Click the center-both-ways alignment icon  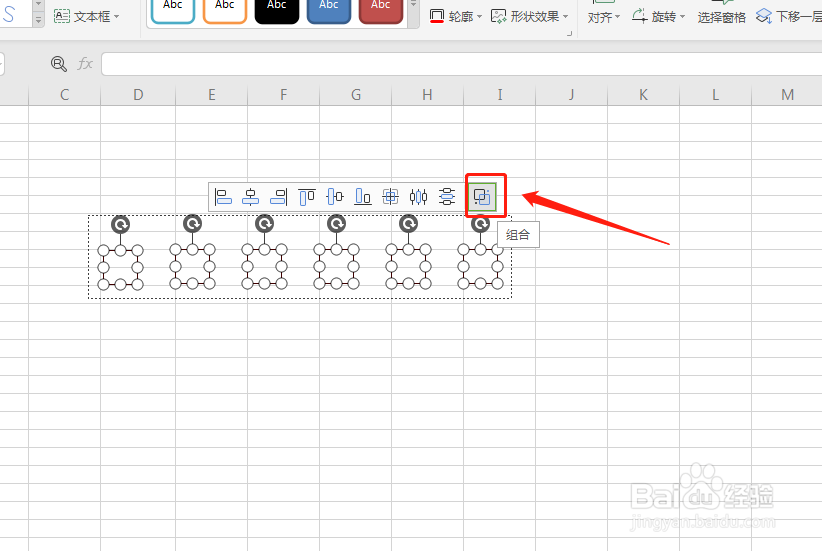coord(391,197)
